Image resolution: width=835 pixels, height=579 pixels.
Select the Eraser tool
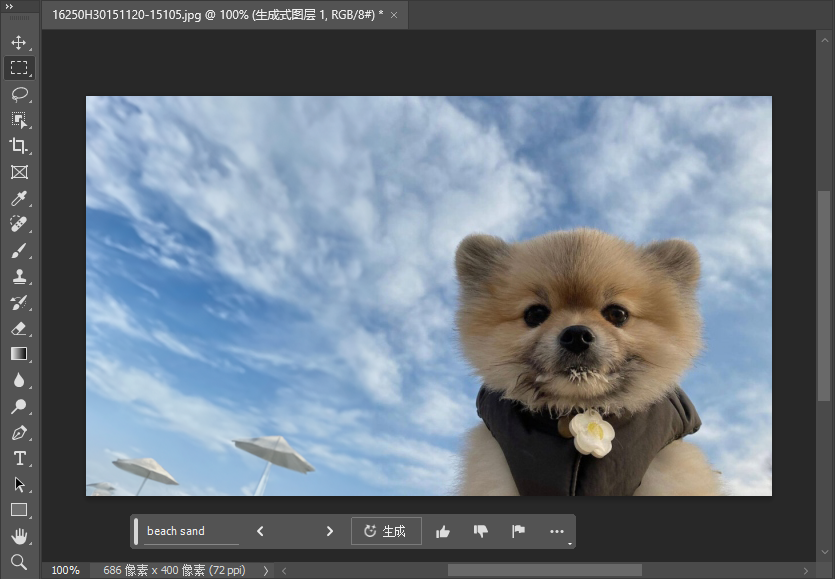coord(19,329)
